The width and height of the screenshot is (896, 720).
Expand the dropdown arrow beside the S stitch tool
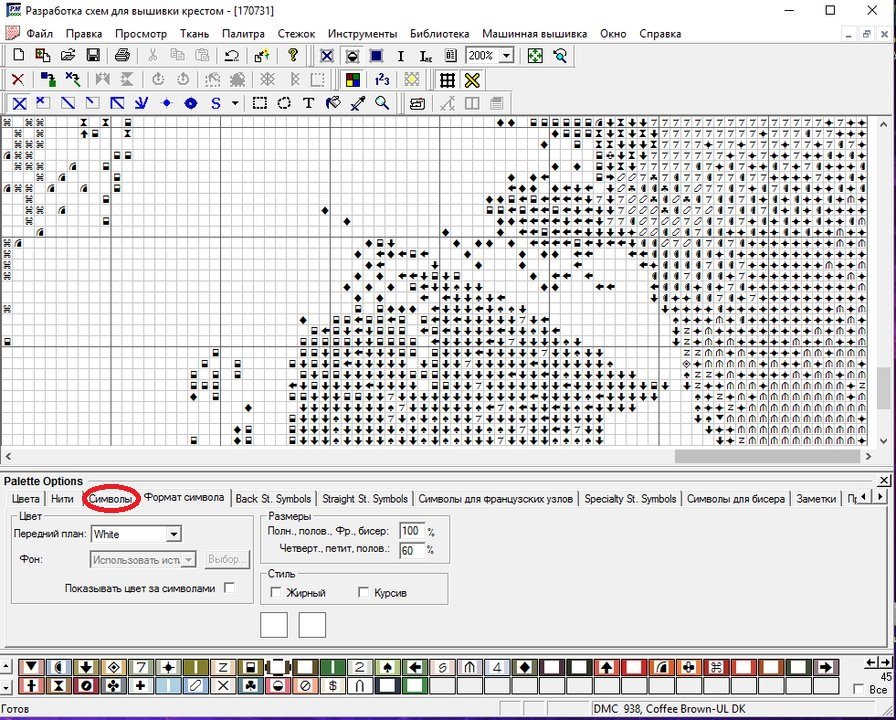click(x=235, y=103)
